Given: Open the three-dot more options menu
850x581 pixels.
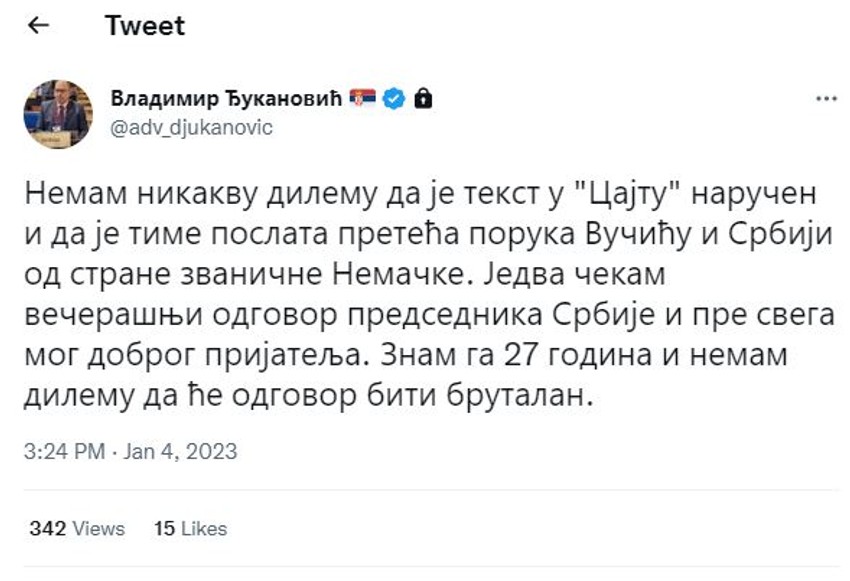Looking at the screenshot, I should (826, 100).
